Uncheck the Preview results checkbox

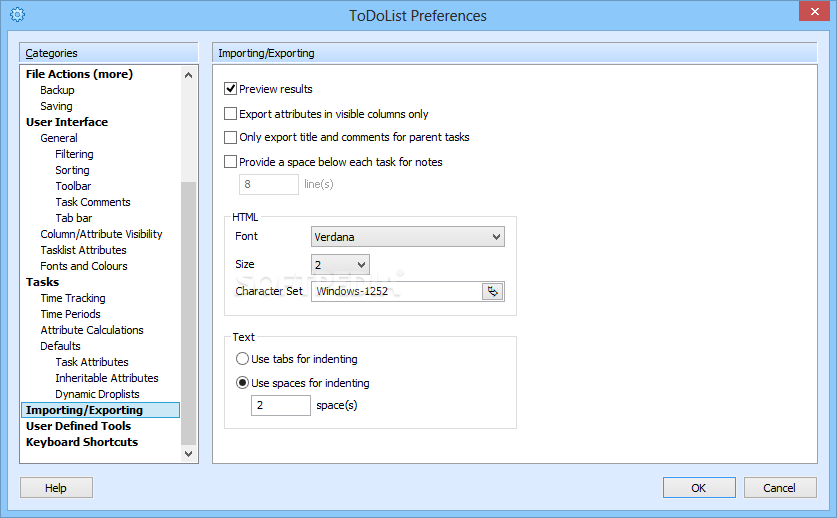tap(231, 89)
